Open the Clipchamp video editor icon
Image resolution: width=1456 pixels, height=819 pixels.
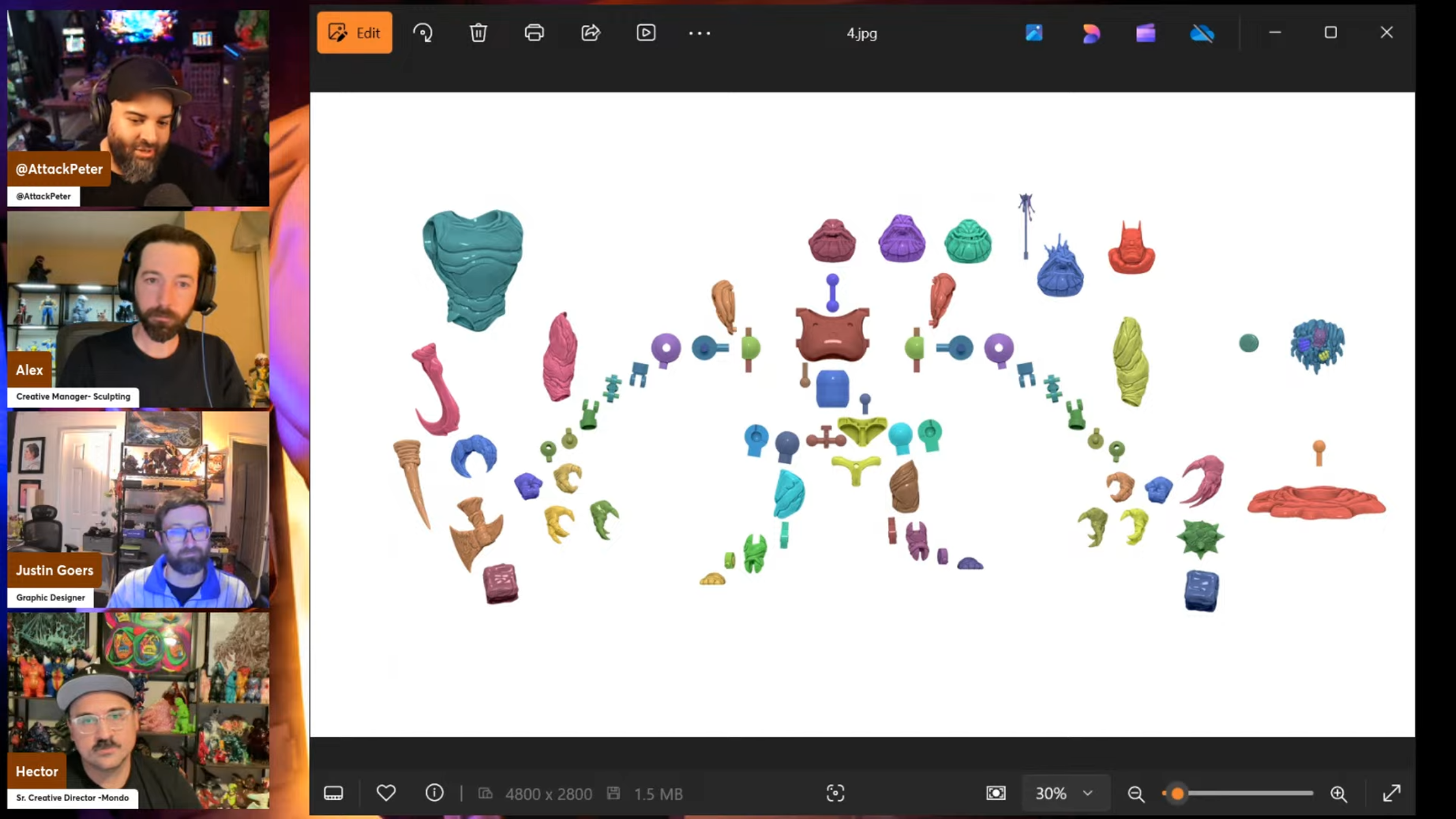(x=1146, y=33)
